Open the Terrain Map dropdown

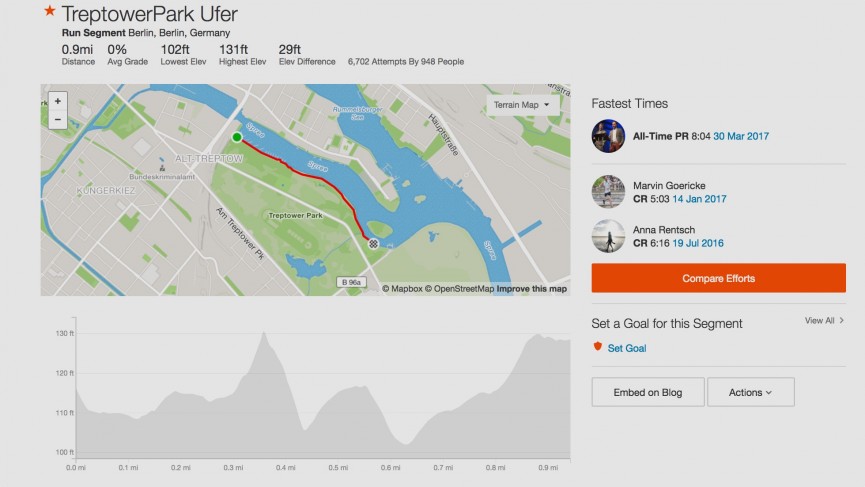(520, 104)
